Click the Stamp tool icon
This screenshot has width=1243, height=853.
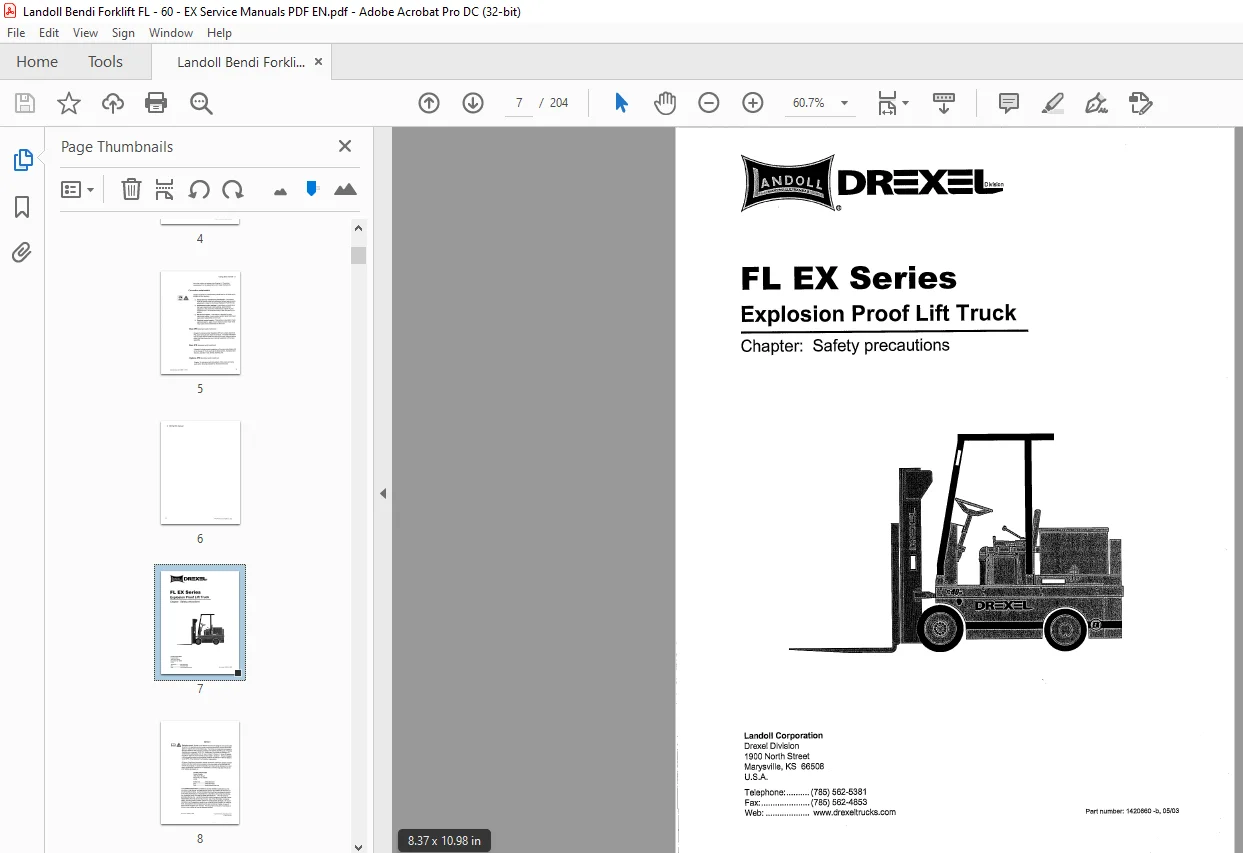click(1141, 103)
